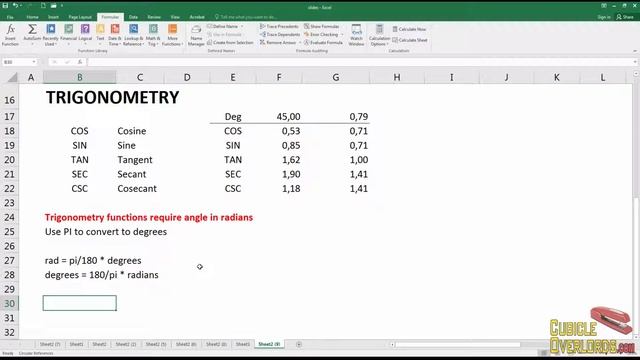640x360 pixels.
Task: Switch to the Insert ribbon tab
Action: [x=53, y=17]
